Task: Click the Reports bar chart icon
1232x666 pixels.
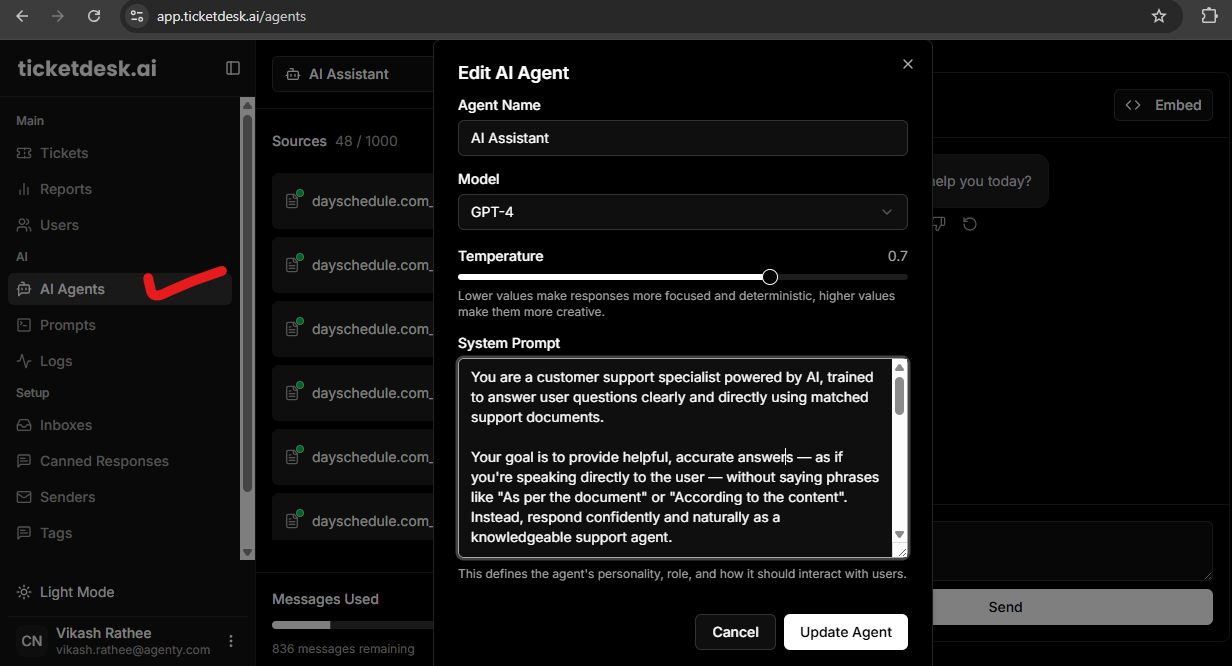Action: 24,189
